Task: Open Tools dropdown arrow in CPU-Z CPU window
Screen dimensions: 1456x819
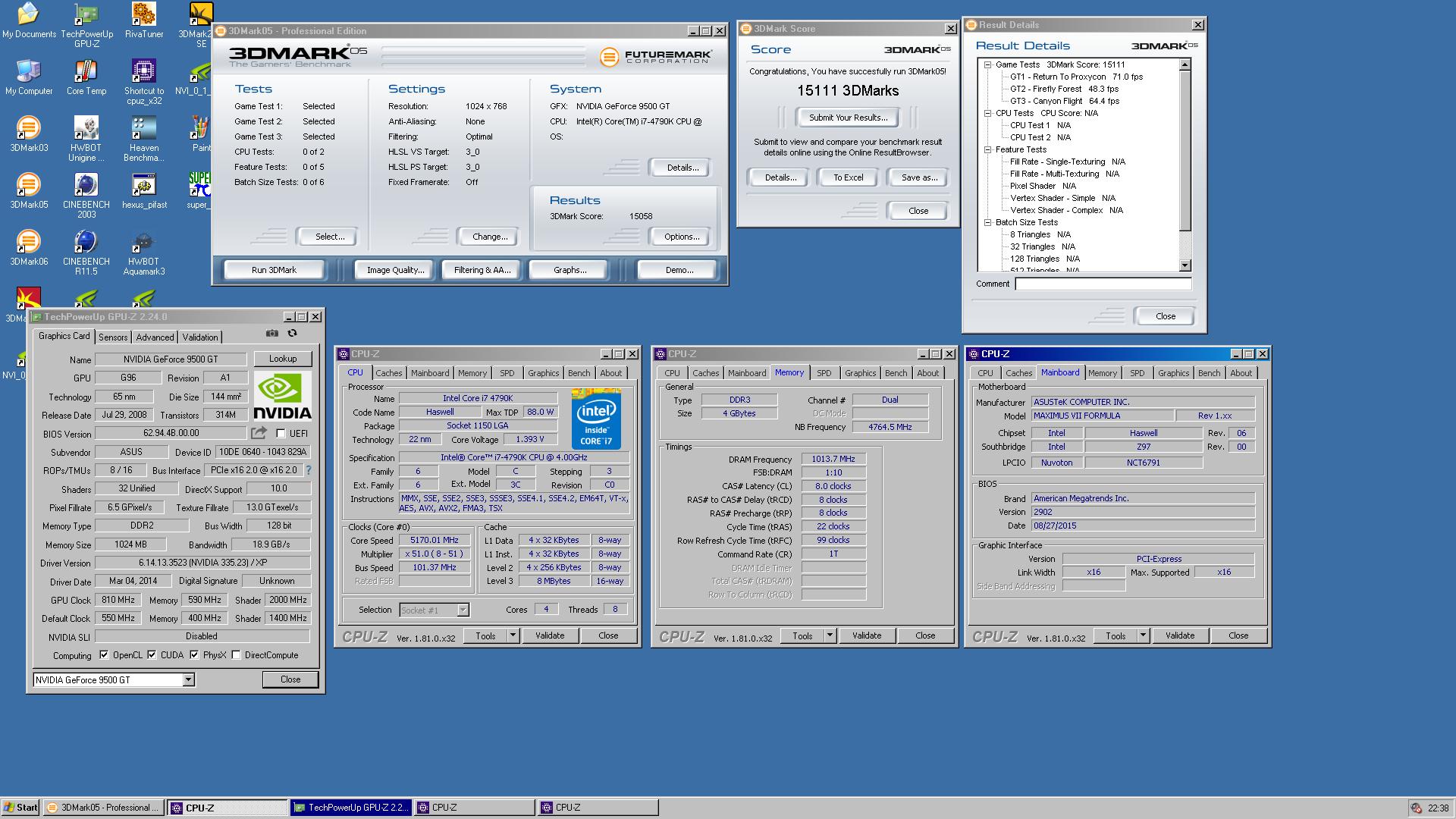Action: 513,635
